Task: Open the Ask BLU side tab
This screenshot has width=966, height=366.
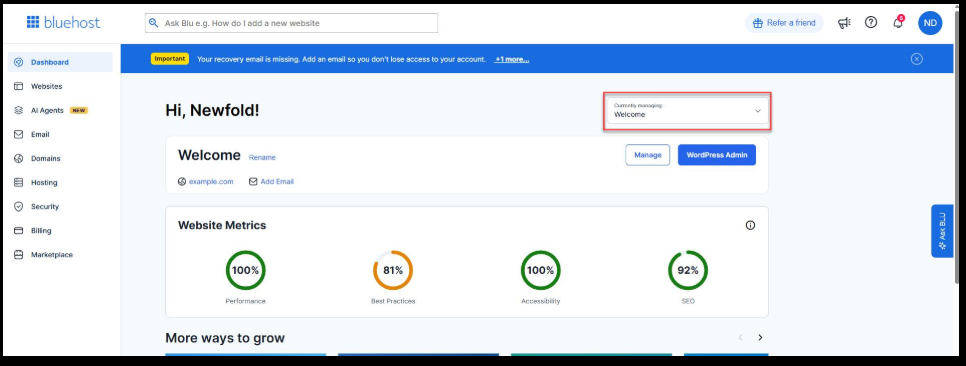Action: tap(942, 231)
